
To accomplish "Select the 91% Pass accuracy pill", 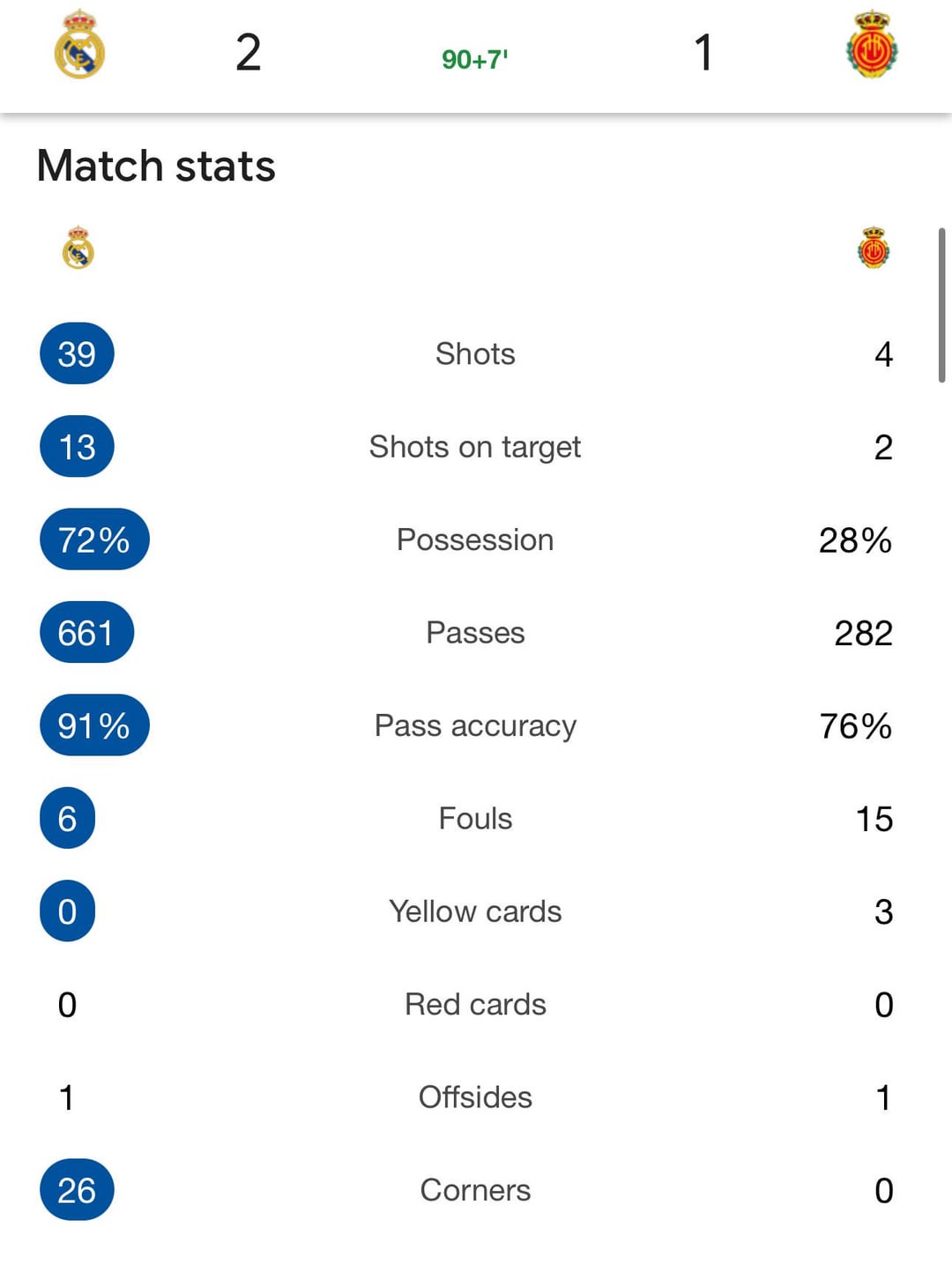I will click(x=94, y=725).
